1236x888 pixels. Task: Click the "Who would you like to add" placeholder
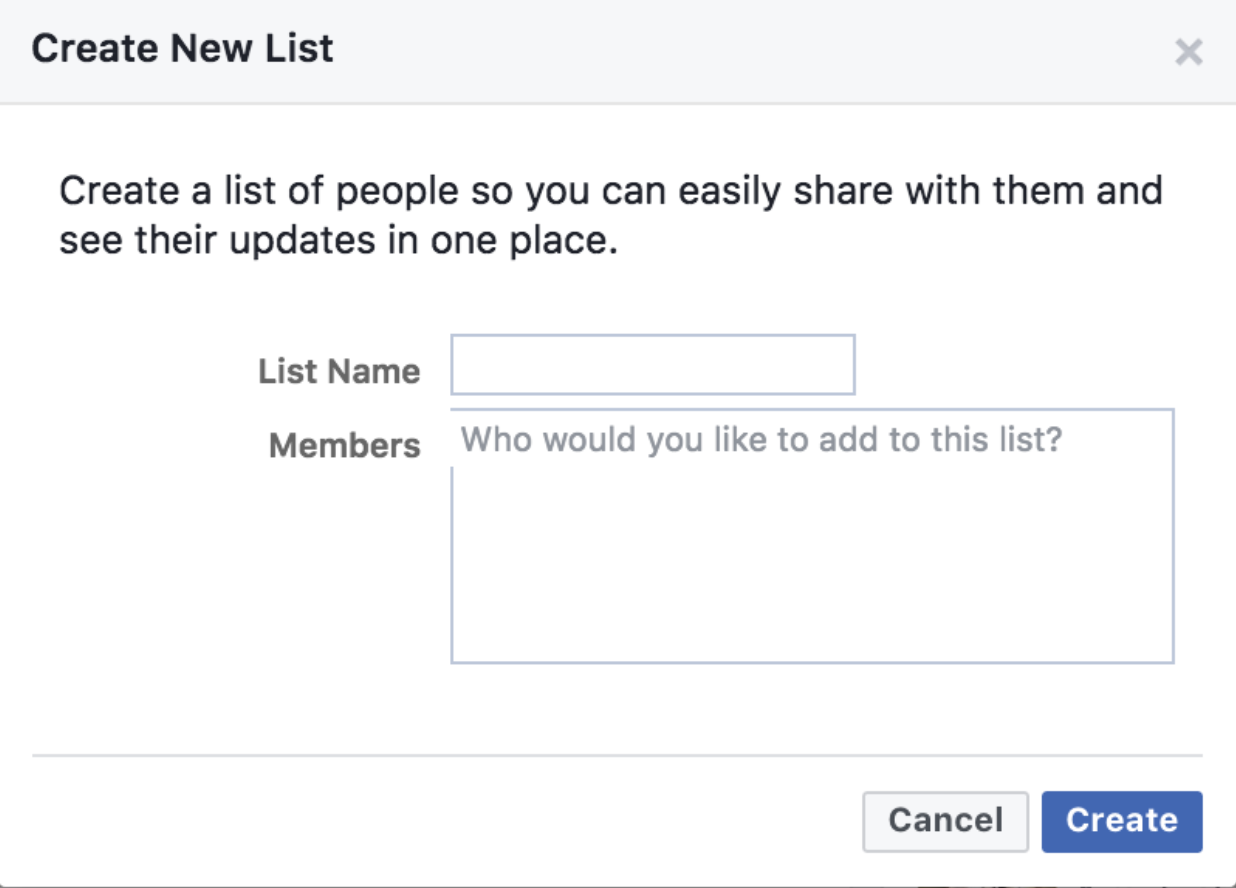(x=760, y=439)
